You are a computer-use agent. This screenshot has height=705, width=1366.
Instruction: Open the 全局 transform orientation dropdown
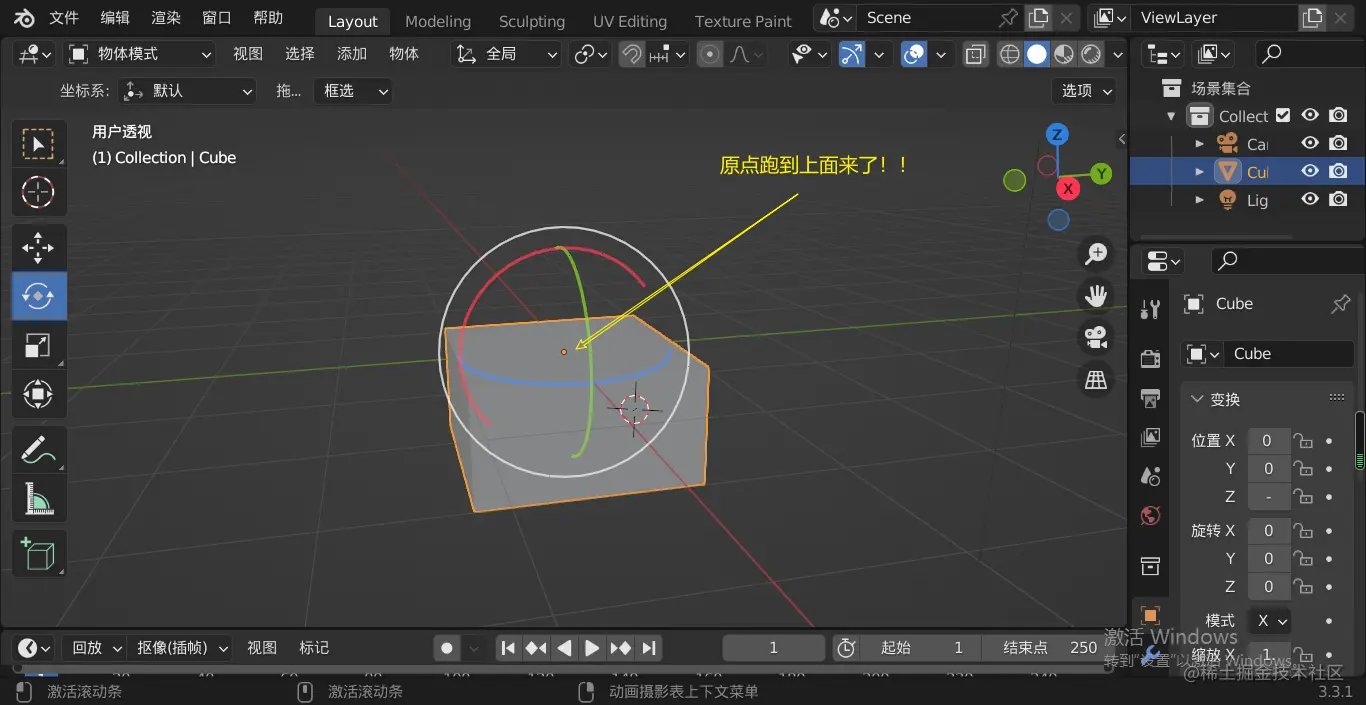[x=507, y=54]
